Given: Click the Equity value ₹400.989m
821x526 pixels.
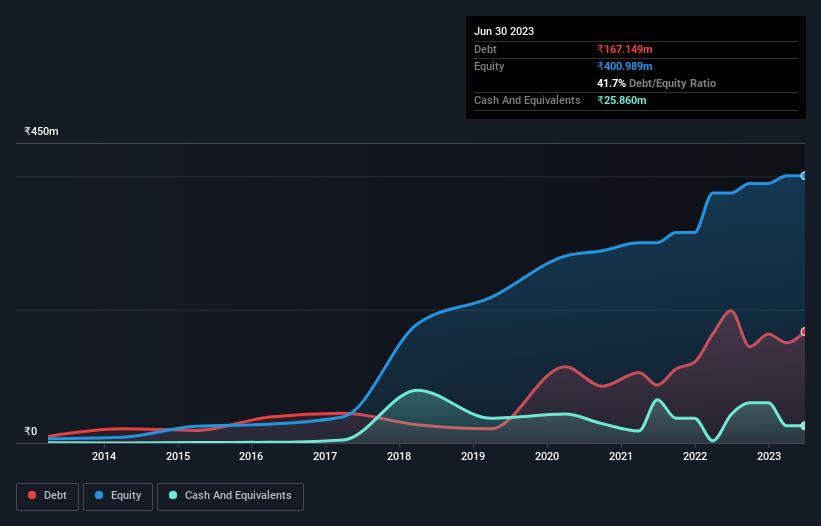Looking at the screenshot, I should coord(625,66).
